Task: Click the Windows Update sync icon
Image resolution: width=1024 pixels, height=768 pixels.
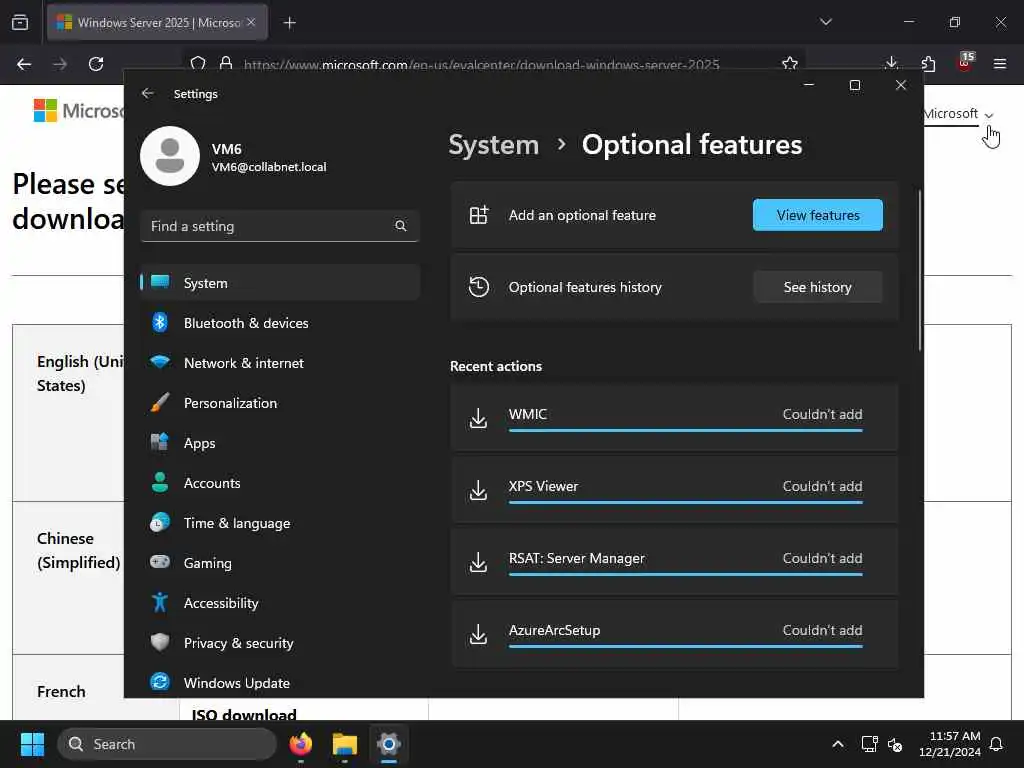Action: coord(160,682)
